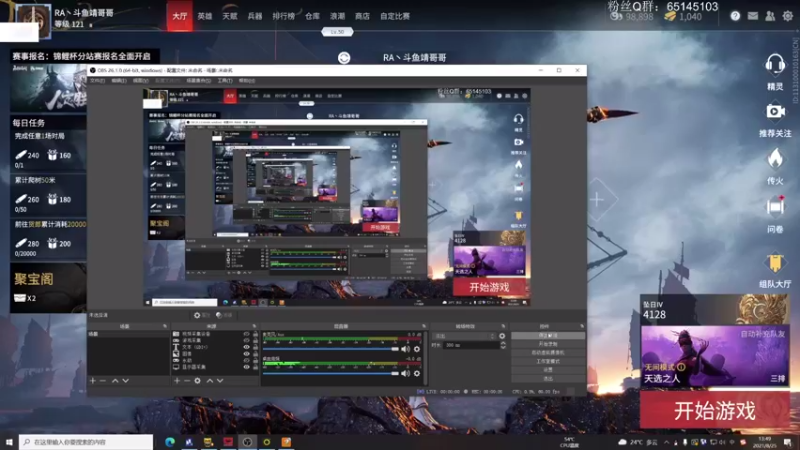Open OBS 工具(T) menu
The height and width of the screenshot is (450, 800).
pos(225,81)
